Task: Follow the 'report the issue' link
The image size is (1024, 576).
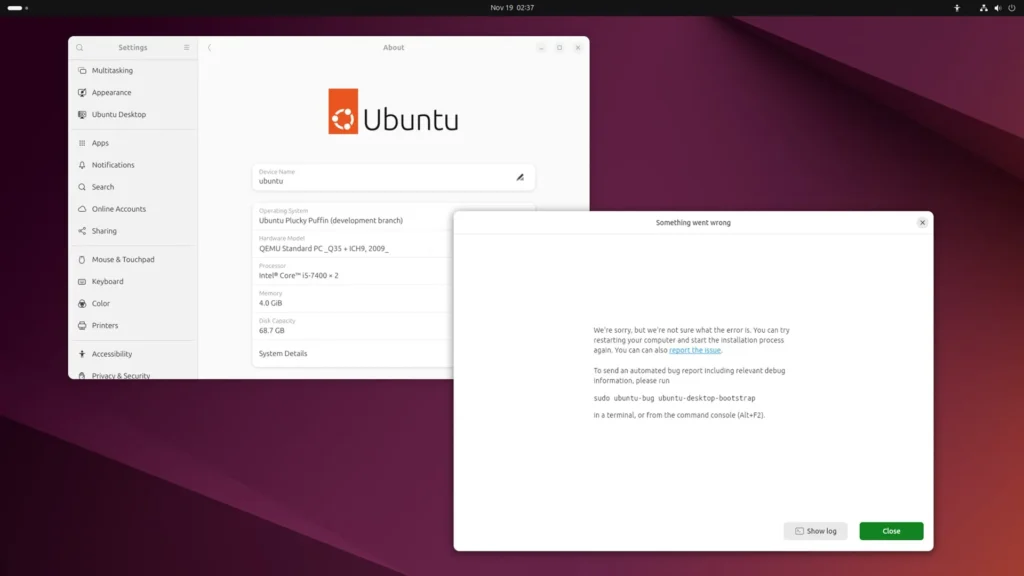Action: tap(695, 351)
